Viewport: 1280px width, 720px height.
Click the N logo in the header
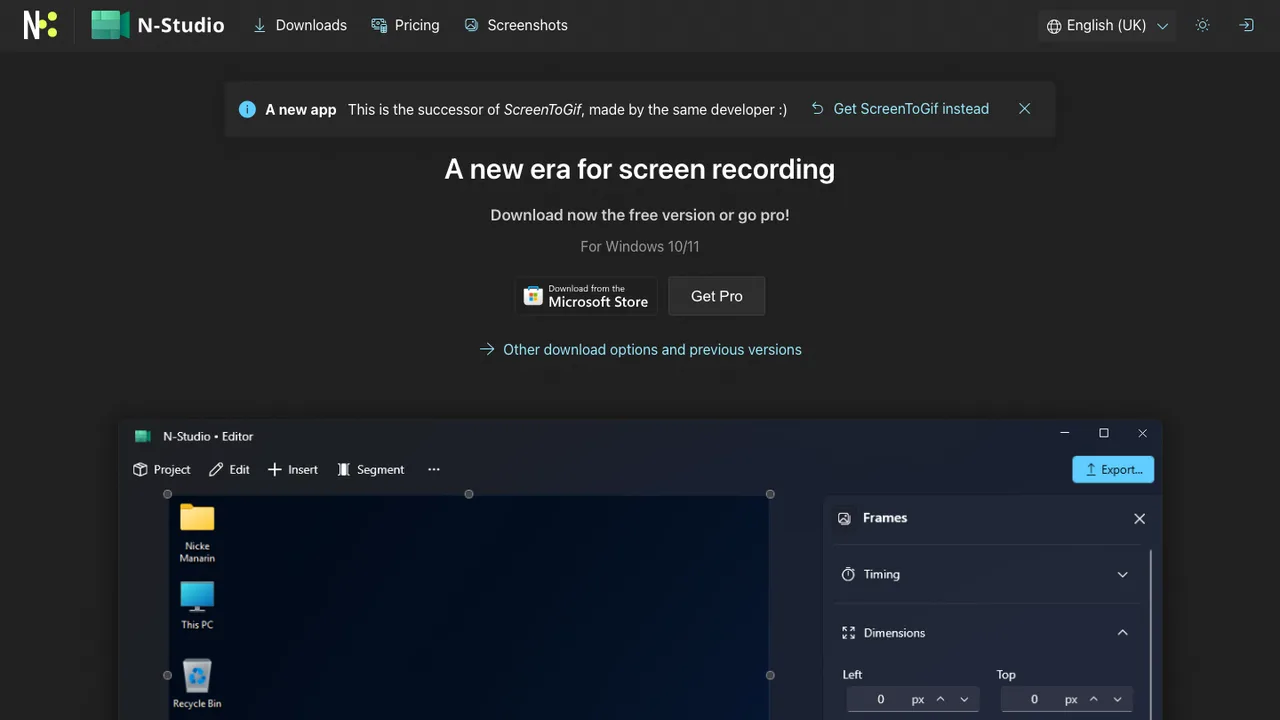[x=40, y=25]
